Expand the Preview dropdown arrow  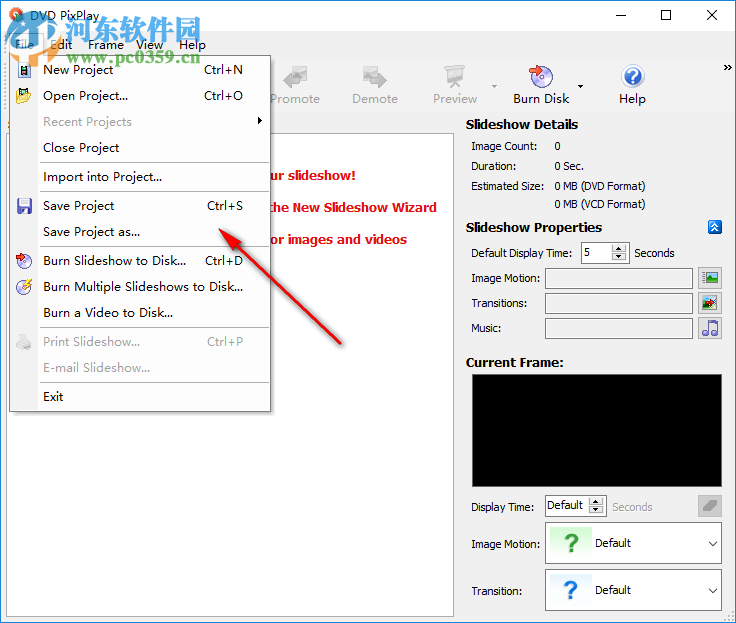pos(494,86)
